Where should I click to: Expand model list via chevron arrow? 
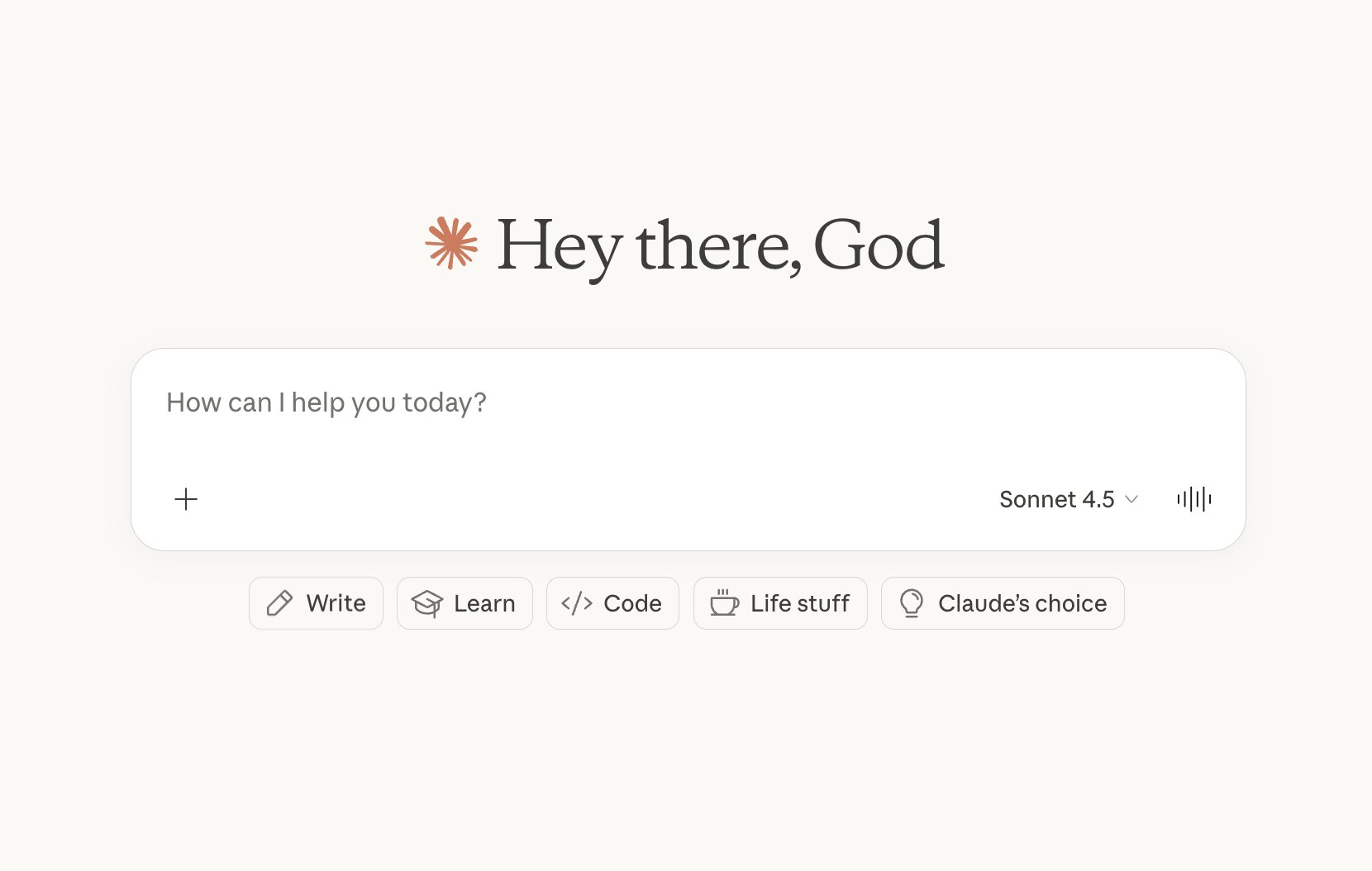[x=1132, y=499]
